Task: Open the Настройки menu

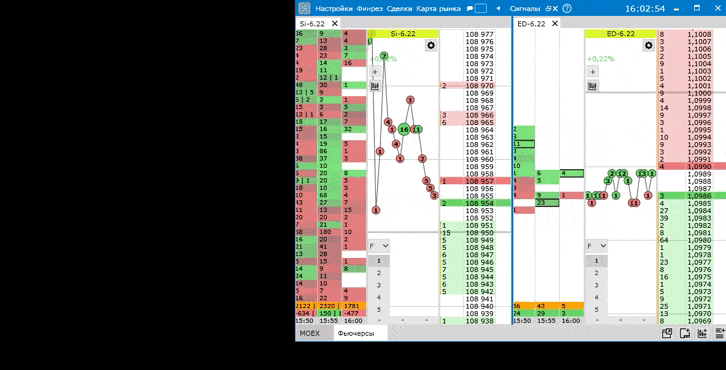Action: point(334,8)
